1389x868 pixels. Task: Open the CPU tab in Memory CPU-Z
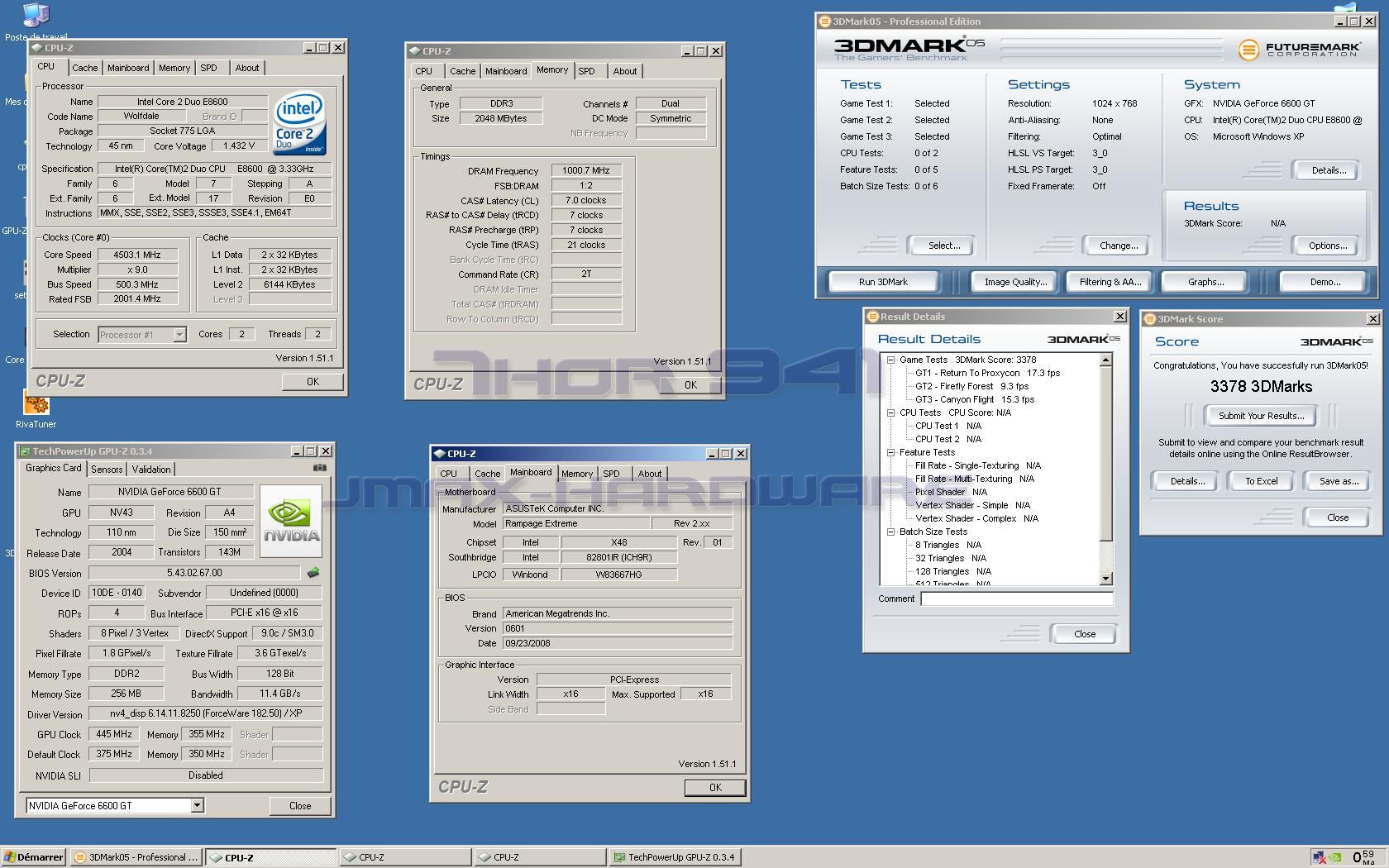423,71
